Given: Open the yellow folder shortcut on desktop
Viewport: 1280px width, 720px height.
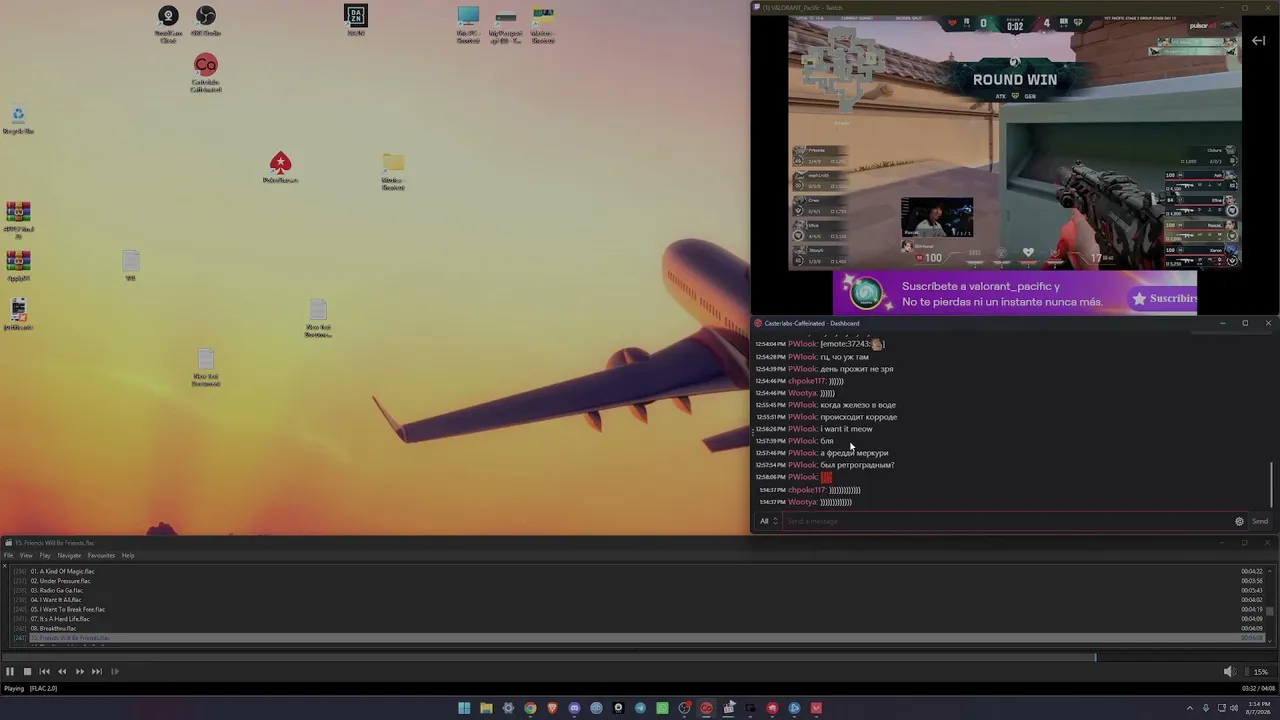Looking at the screenshot, I should [393, 171].
